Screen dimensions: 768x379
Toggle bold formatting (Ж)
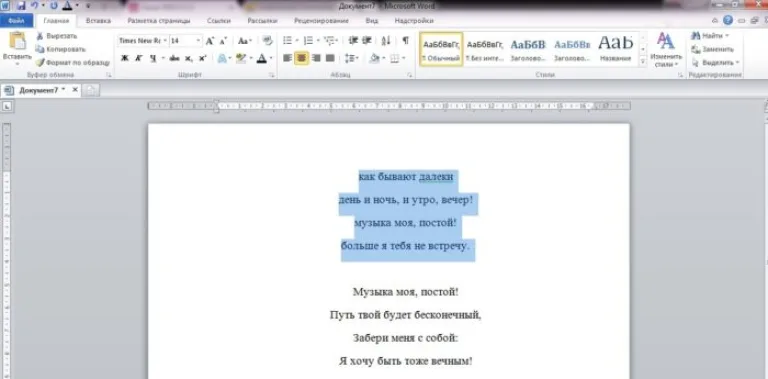[124, 58]
